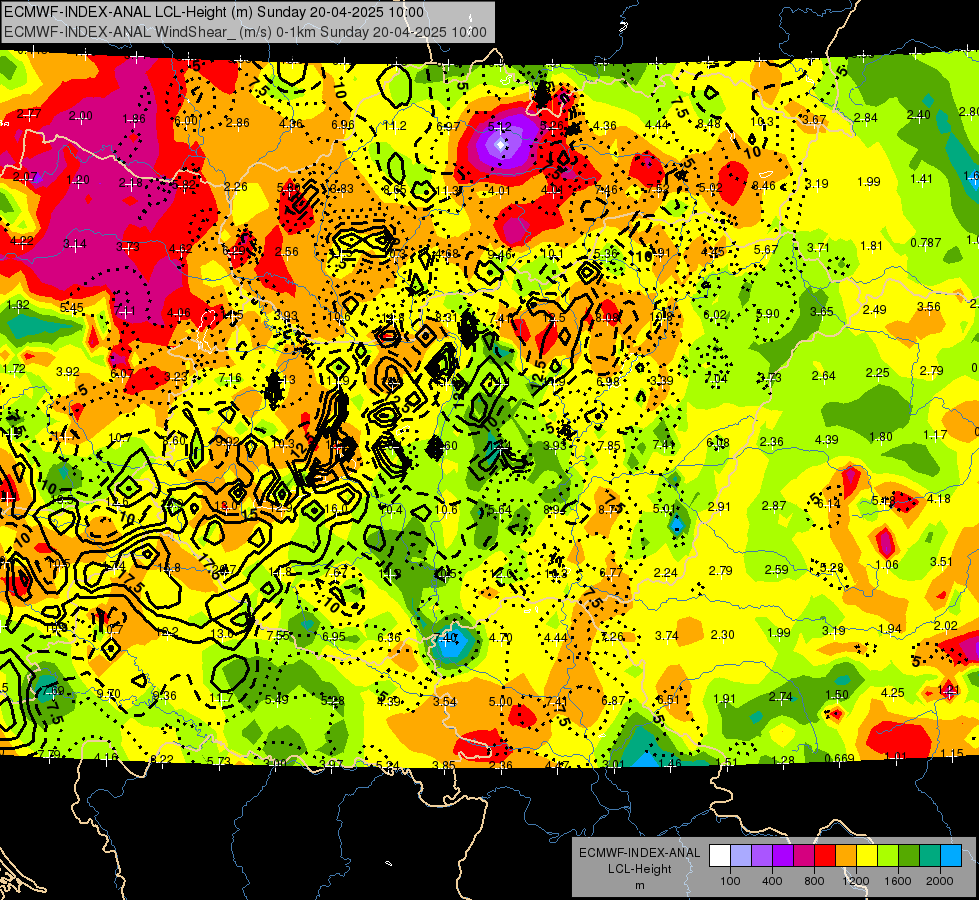This screenshot has width=979, height=900.
Task: Click the legend label 1600
Action: [898, 881]
